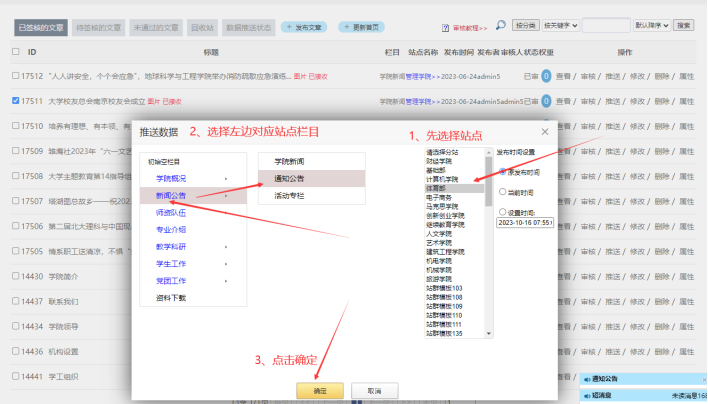The width and height of the screenshot is (708, 404).
Task: Open the 回收站 tab
Action: point(202,26)
